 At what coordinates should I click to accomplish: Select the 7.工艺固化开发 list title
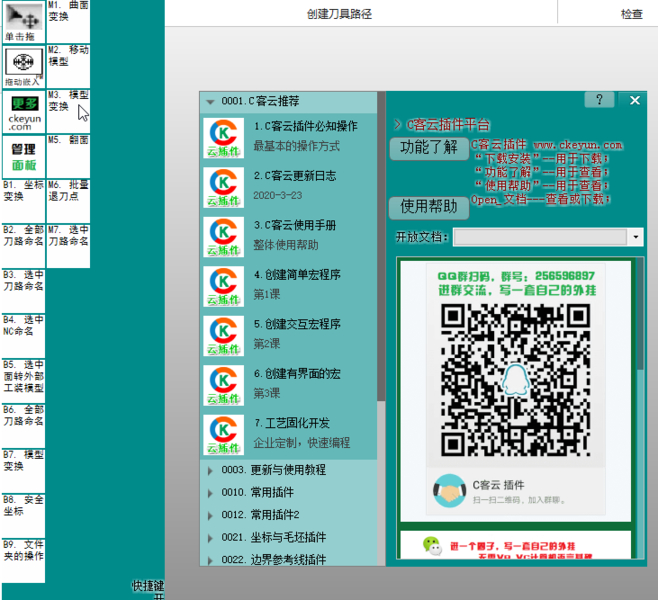pos(292,423)
